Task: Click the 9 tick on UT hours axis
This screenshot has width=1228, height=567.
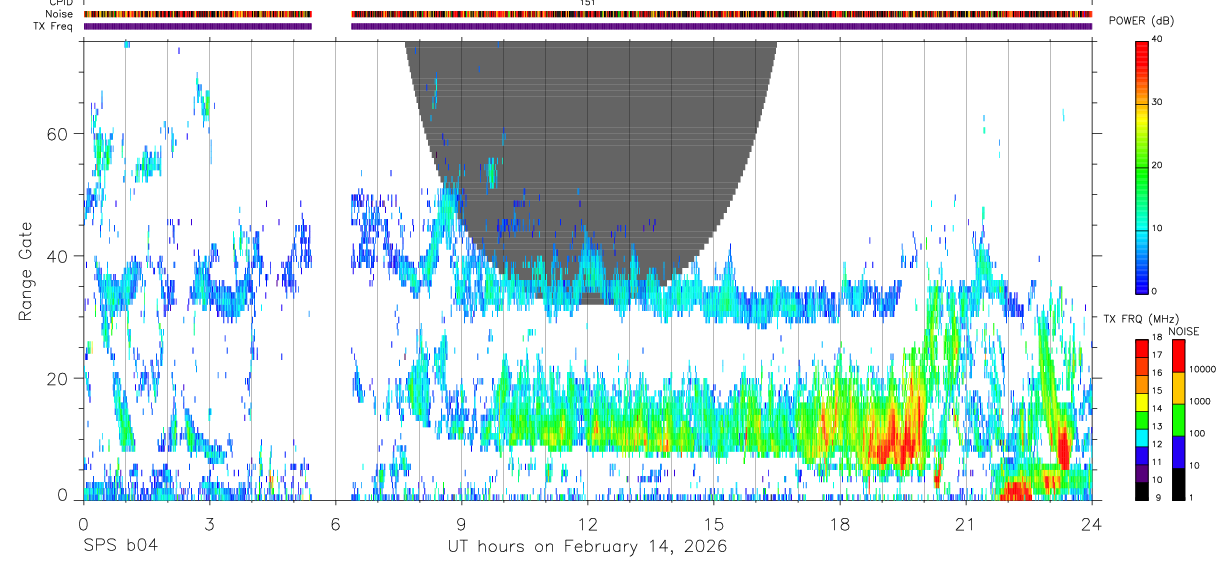Action: pyautogui.click(x=461, y=523)
